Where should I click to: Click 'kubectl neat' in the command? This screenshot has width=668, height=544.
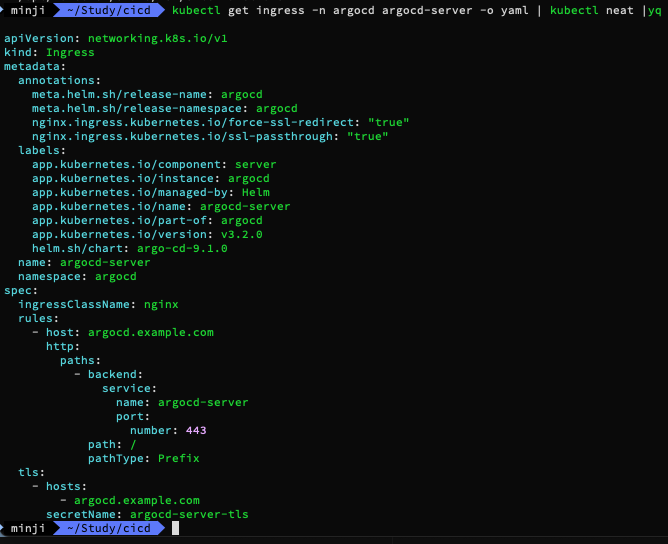tap(591, 10)
